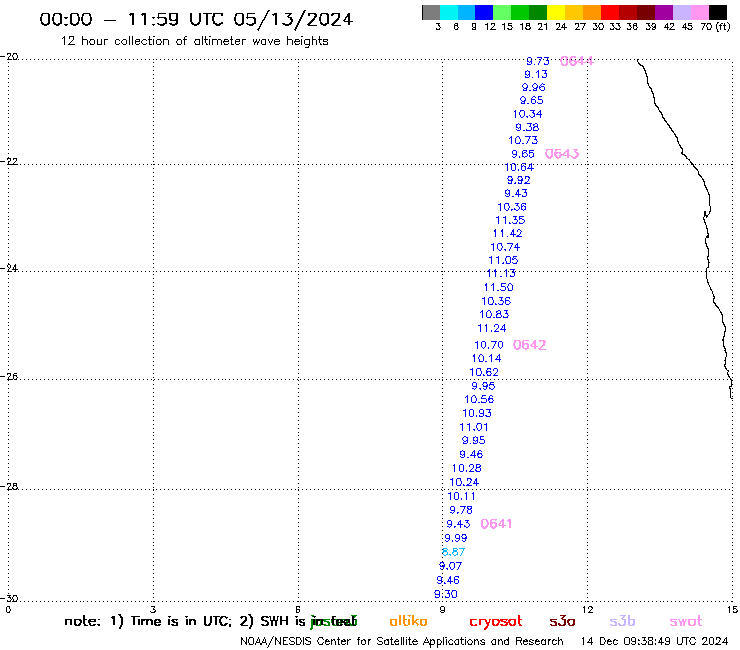Image resolution: width=740 pixels, height=650 pixels.
Task: Select the 9.30 value at the track bottom
Action: point(446,595)
